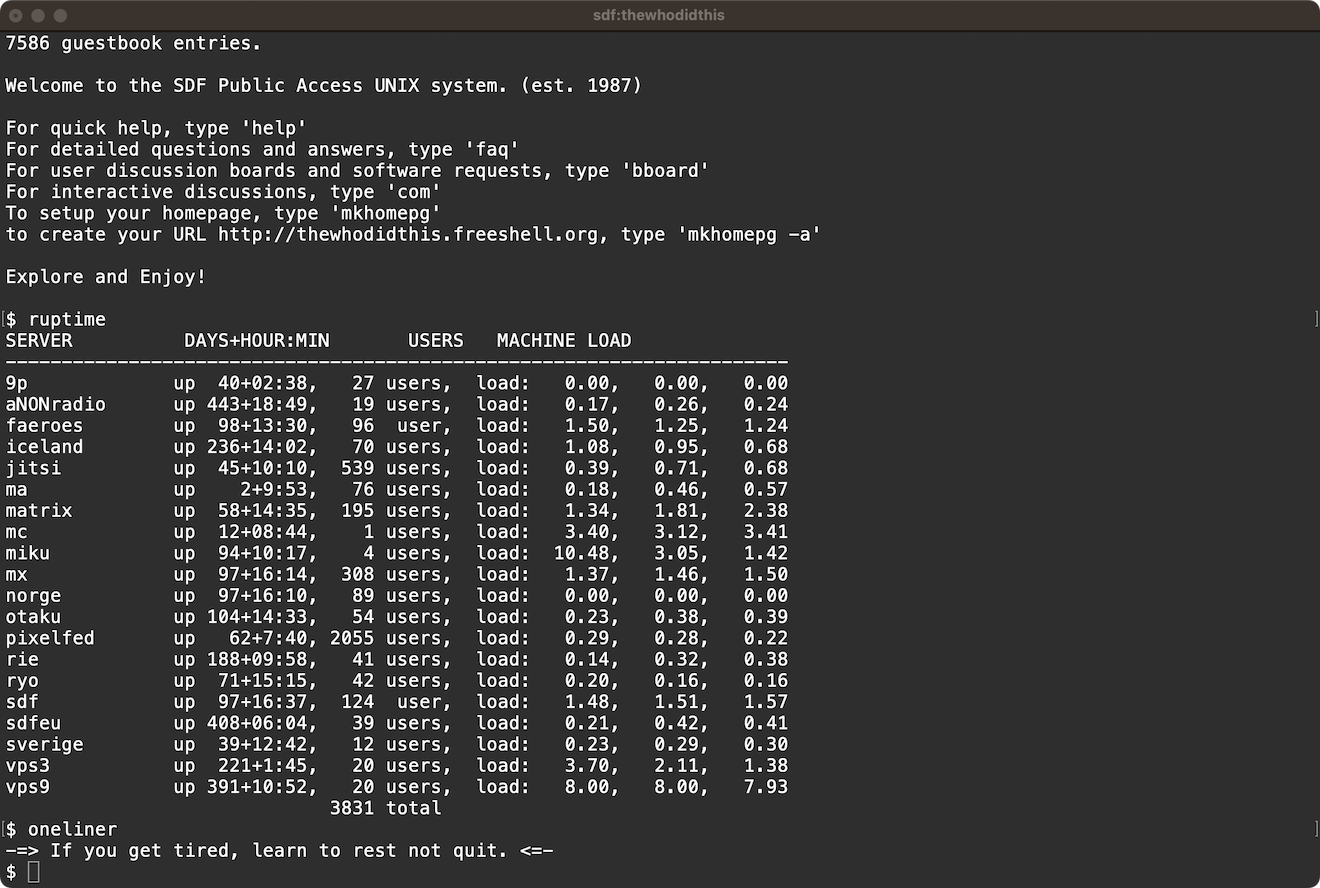Viewport: 1320px width, 888px height.
Task: Click the USERS column header
Action: (x=436, y=340)
